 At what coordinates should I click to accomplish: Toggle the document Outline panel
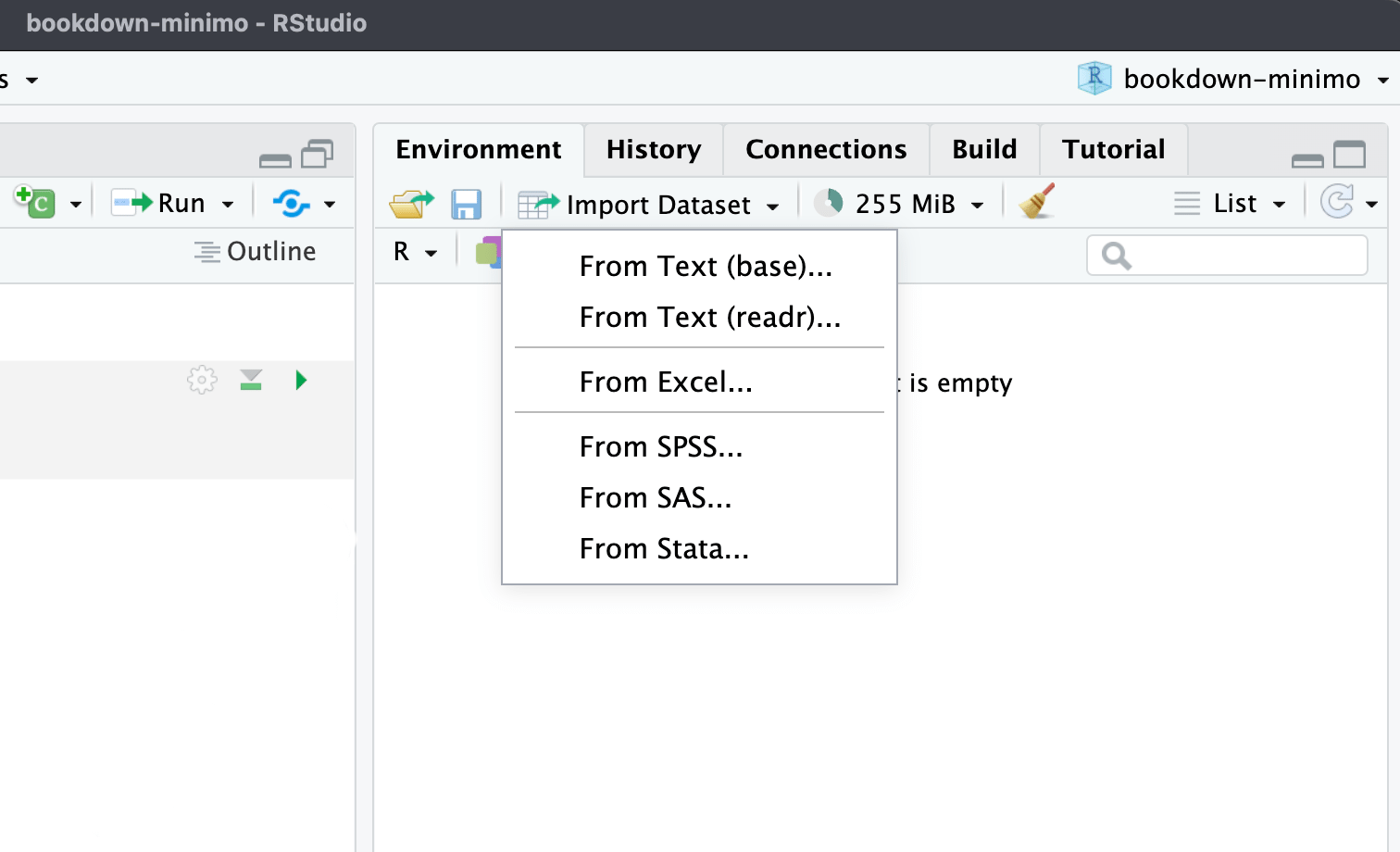tap(255, 252)
